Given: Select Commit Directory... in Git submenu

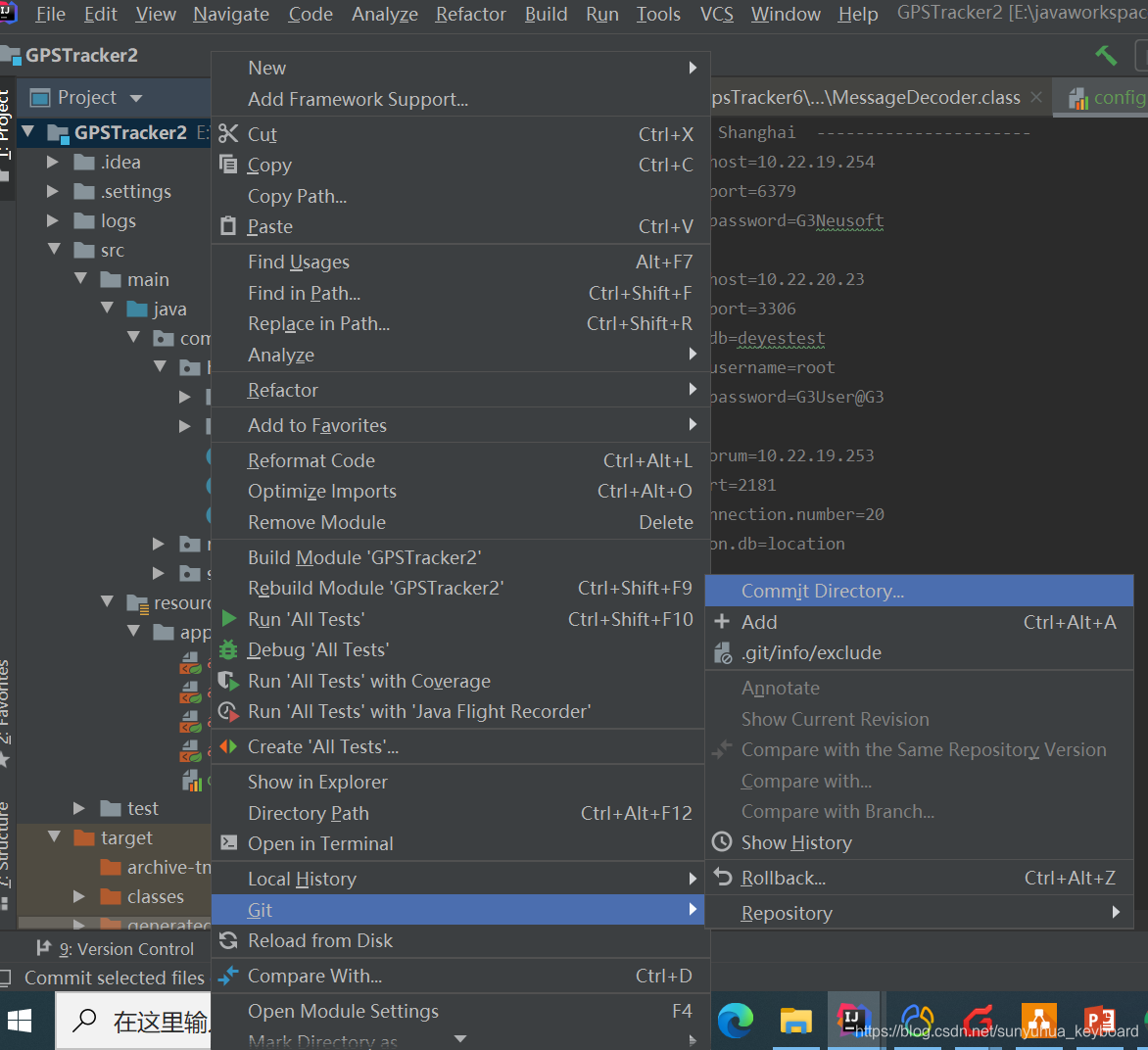Looking at the screenshot, I should [x=919, y=591].
